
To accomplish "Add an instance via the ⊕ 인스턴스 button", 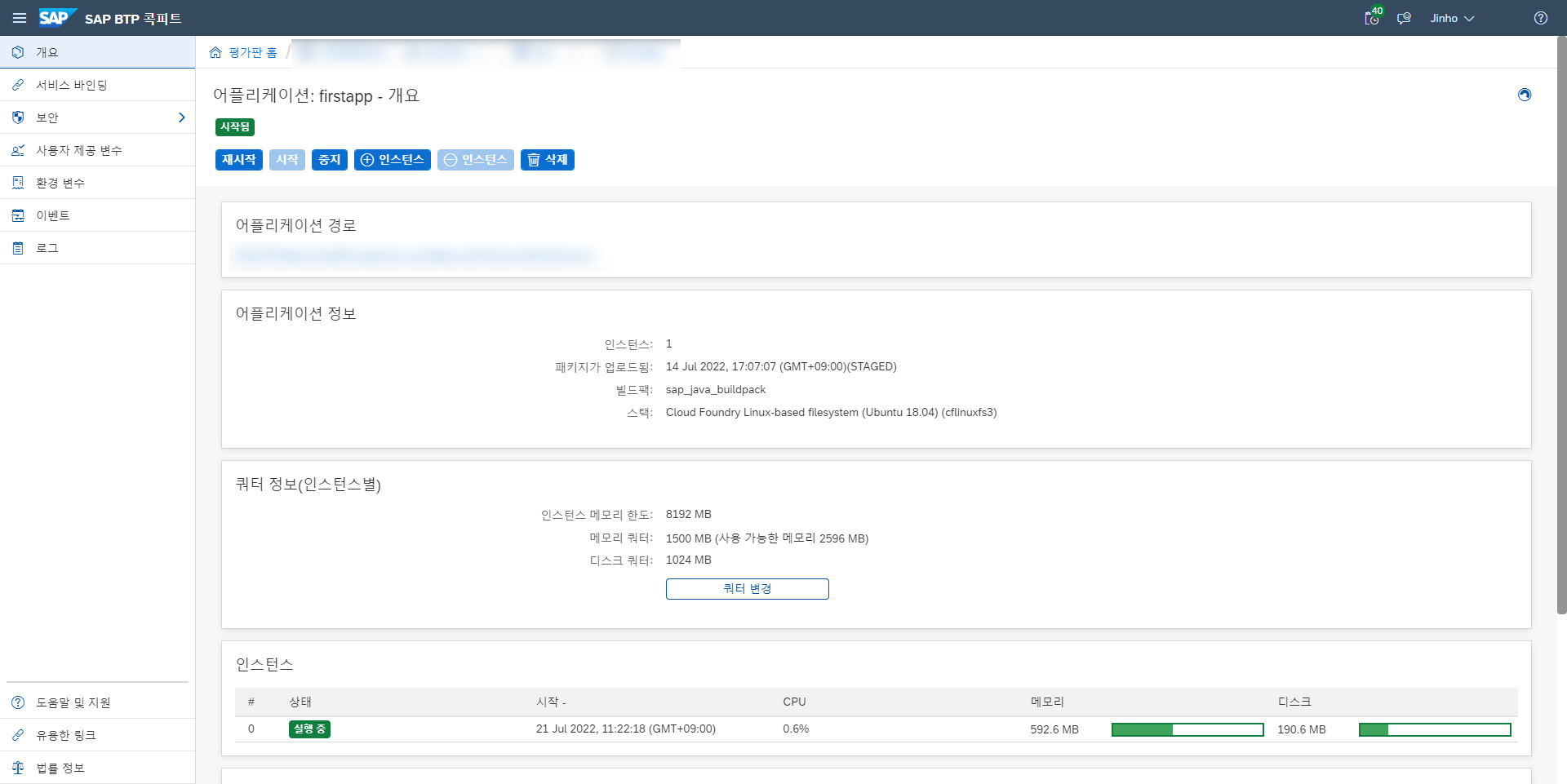I will 392,160.
